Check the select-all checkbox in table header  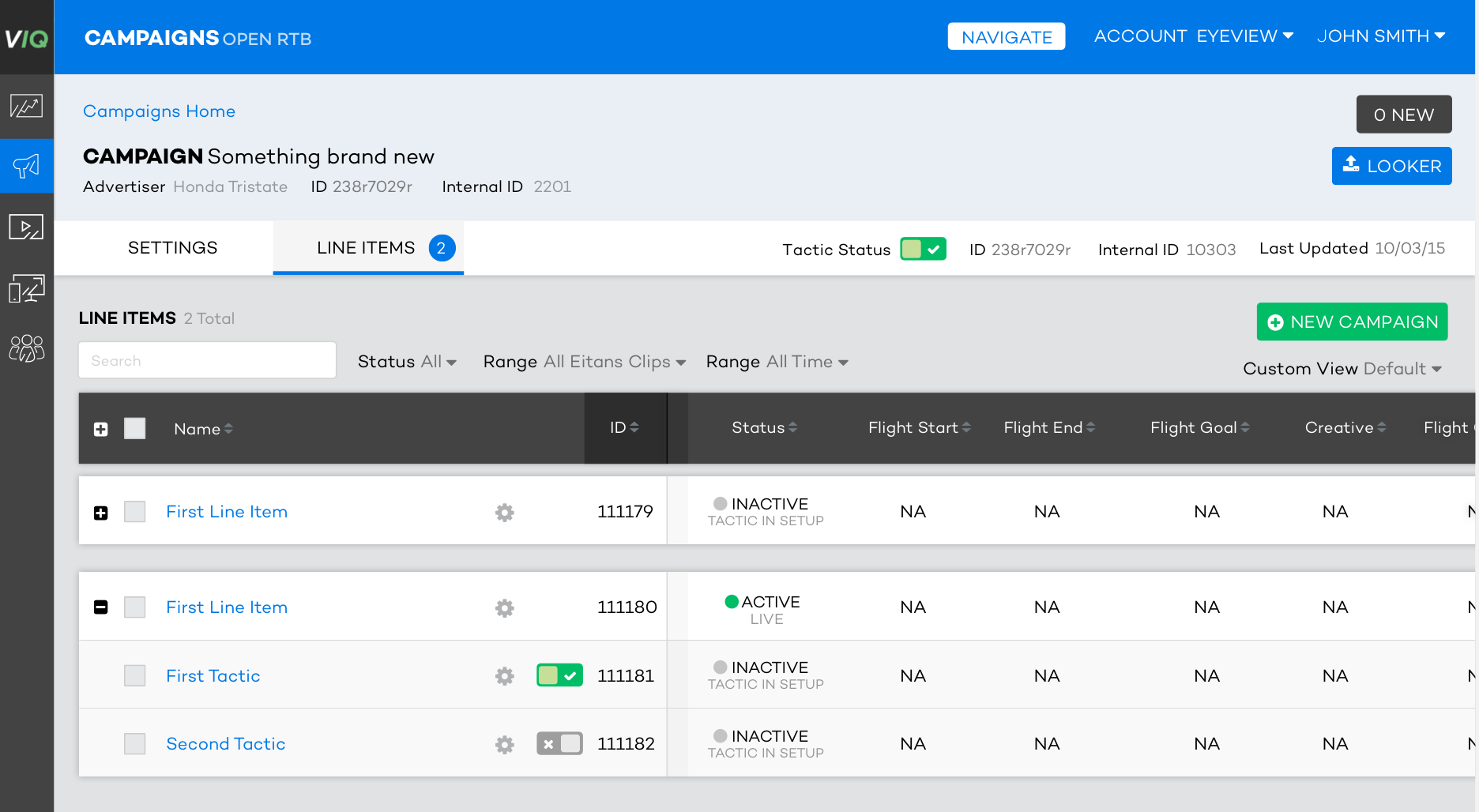(135, 428)
